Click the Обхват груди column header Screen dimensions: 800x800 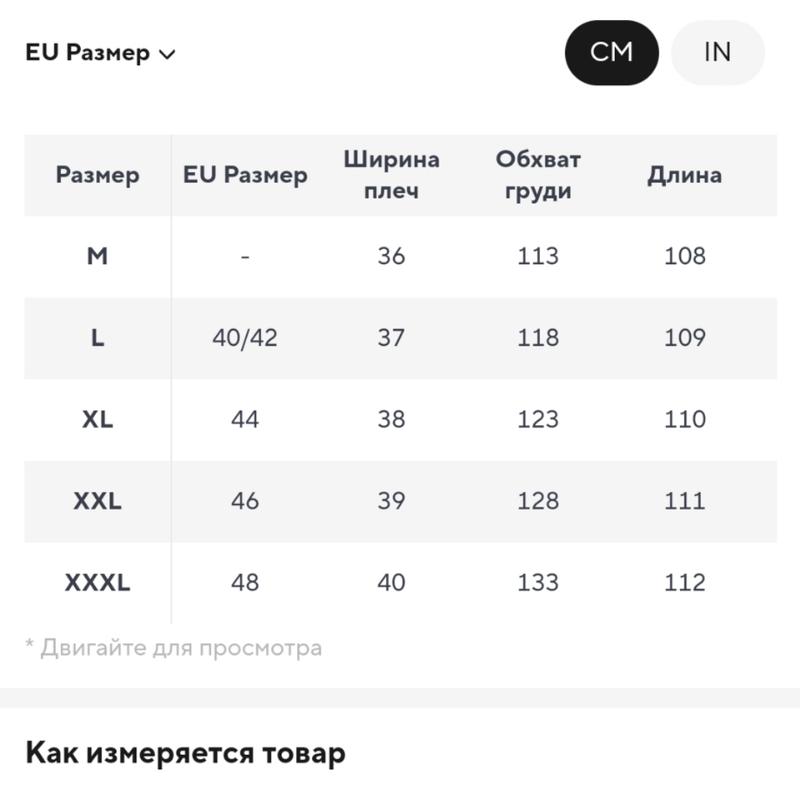pyautogui.click(x=538, y=175)
